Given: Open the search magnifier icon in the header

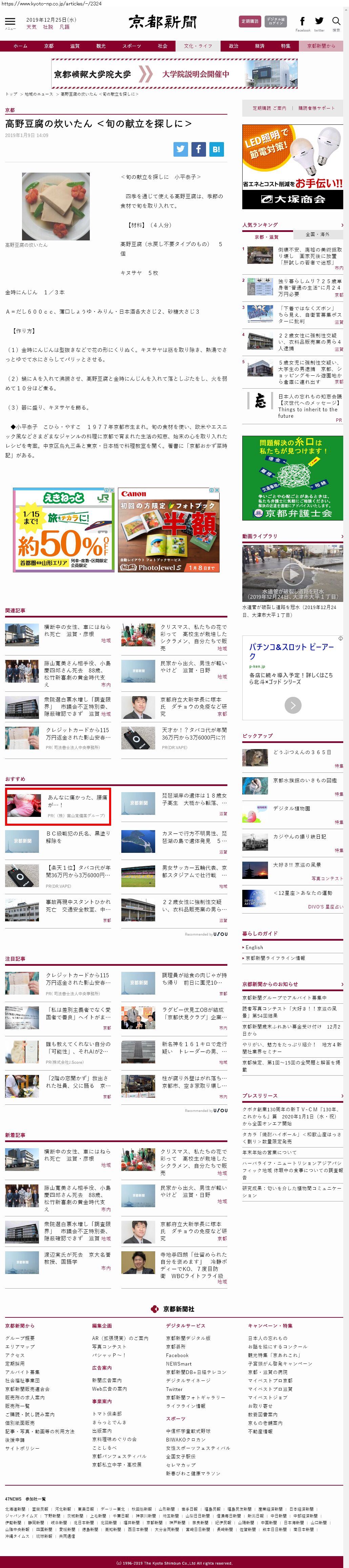Looking at the screenshot, I should point(336,21).
